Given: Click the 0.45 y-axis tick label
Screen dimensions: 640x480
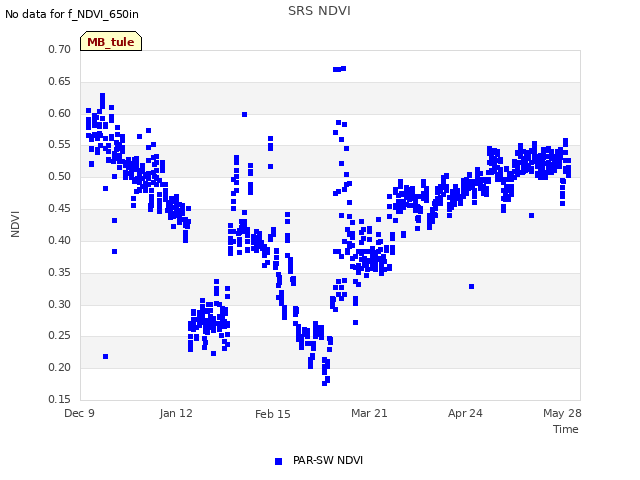Looking at the screenshot, I should [x=60, y=208].
